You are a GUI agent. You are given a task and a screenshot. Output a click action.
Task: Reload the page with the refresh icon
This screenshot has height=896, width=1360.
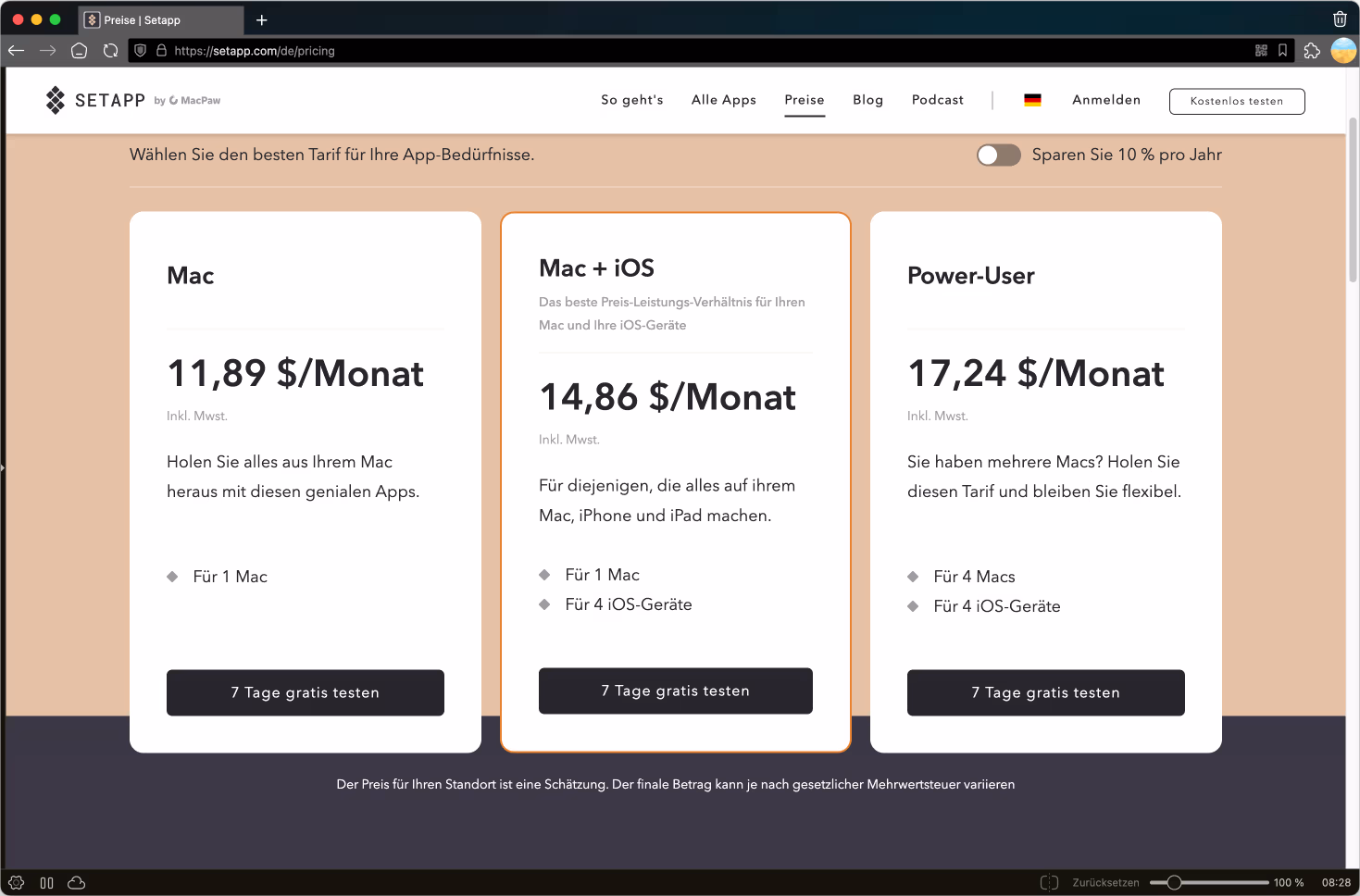coord(111,51)
